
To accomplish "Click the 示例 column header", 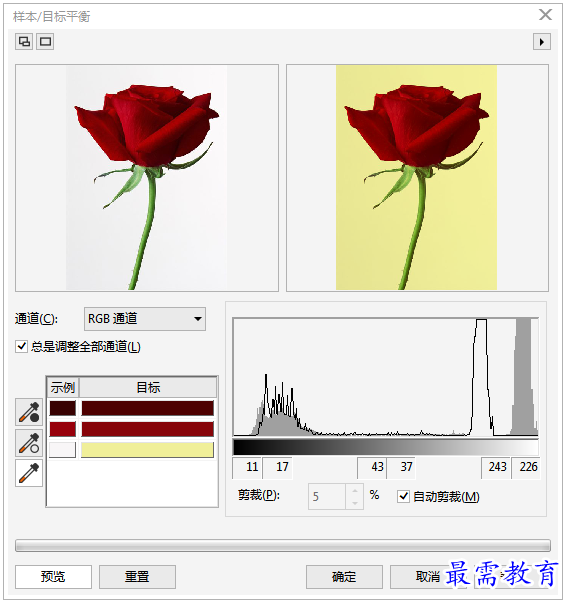I will pyautogui.click(x=63, y=387).
